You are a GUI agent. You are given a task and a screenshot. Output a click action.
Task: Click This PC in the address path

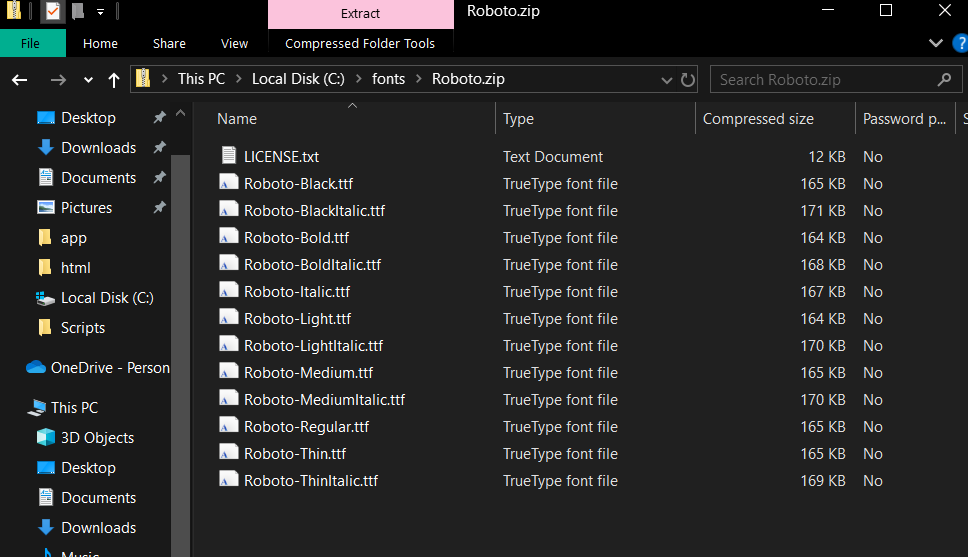click(x=201, y=79)
